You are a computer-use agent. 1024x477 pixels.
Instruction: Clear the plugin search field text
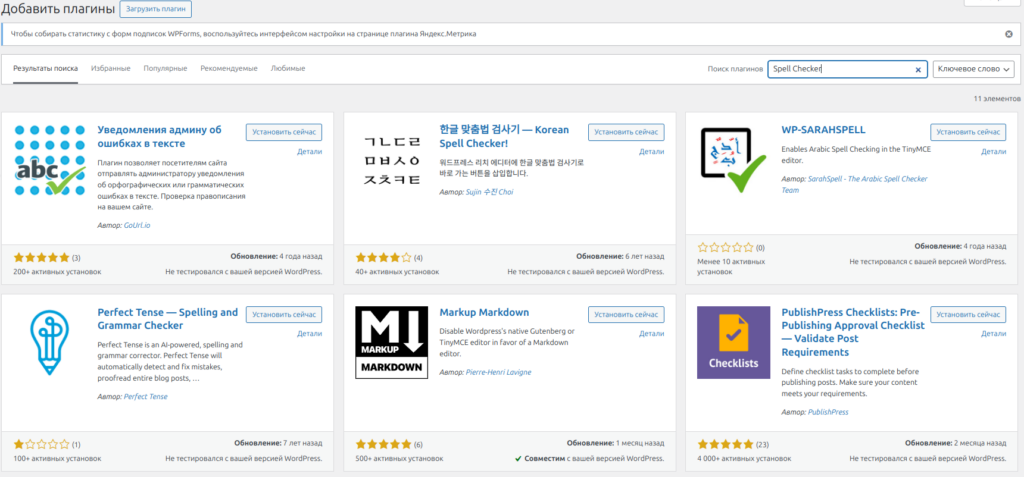click(x=918, y=69)
